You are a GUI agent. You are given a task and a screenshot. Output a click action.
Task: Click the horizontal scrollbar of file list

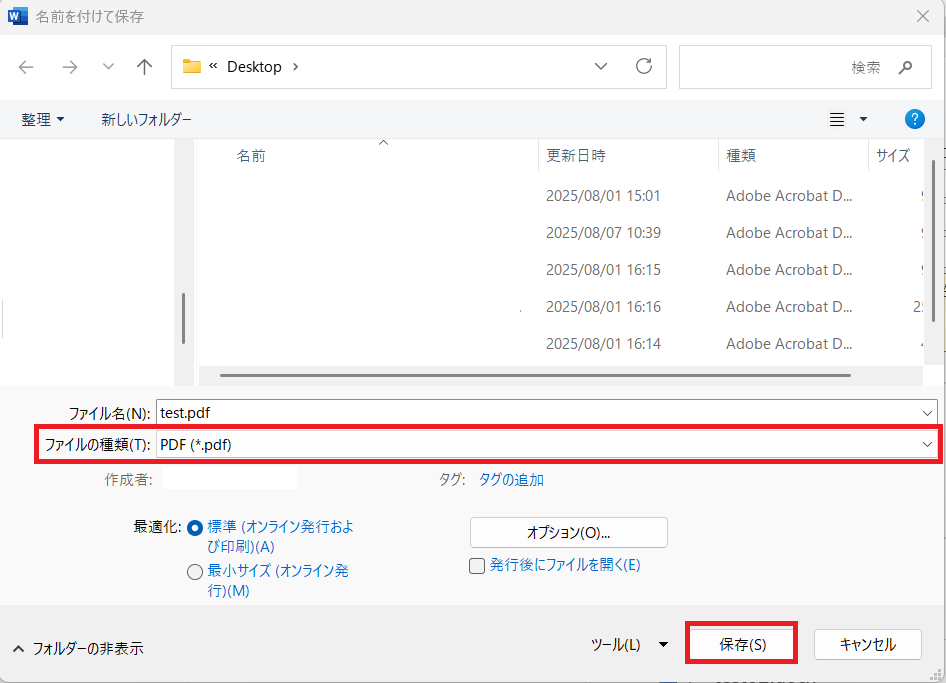pyautogui.click(x=535, y=375)
